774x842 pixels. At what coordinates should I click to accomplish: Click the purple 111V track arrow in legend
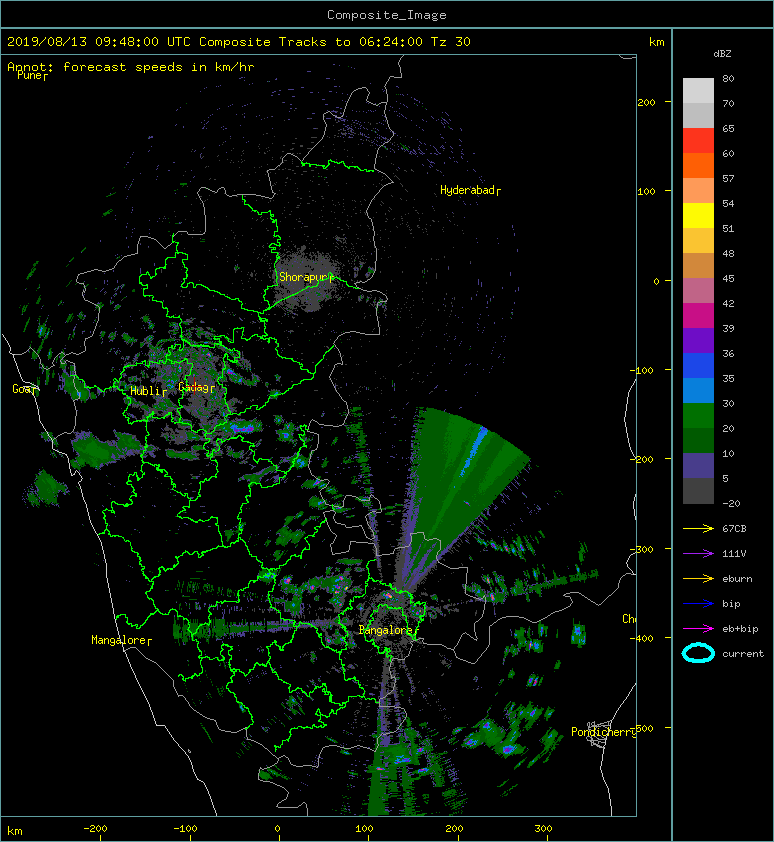pyautogui.click(x=698, y=553)
